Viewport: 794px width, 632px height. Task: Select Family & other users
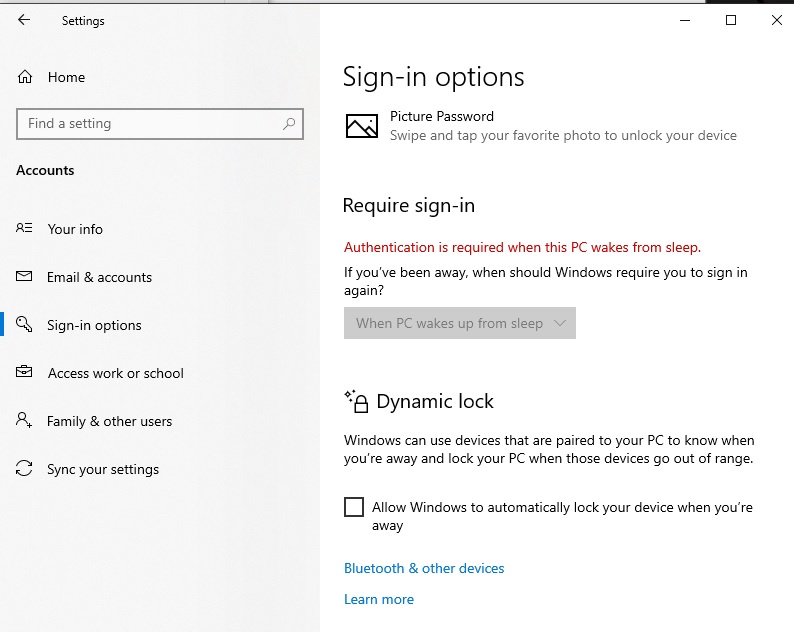[109, 421]
